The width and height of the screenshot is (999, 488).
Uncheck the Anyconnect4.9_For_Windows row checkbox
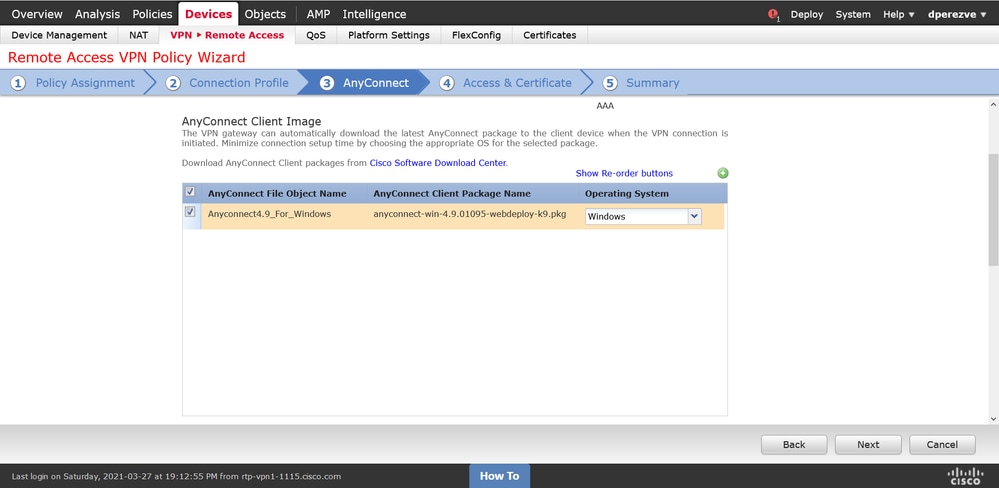pos(190,212)
